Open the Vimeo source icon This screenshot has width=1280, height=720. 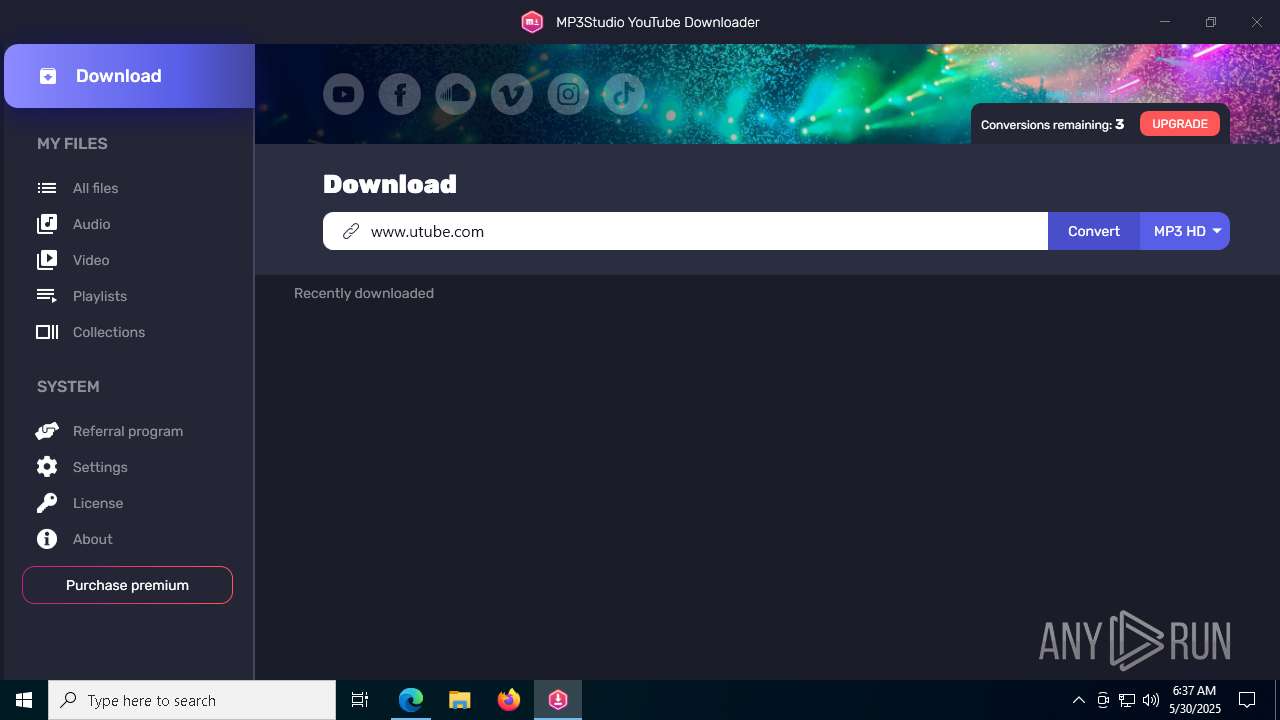pos(512,94)
